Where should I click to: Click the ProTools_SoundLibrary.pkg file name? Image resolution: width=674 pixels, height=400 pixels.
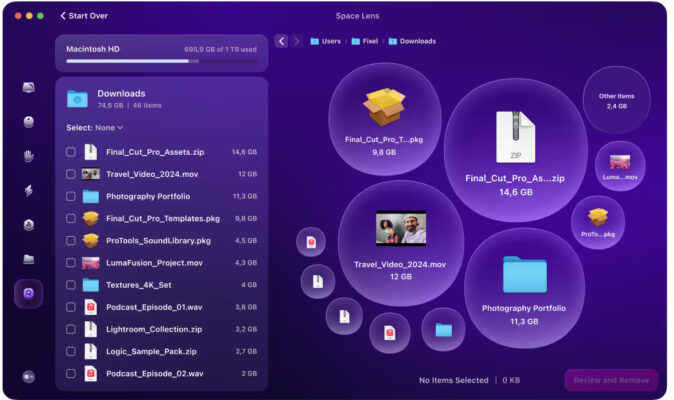(158, 241)
